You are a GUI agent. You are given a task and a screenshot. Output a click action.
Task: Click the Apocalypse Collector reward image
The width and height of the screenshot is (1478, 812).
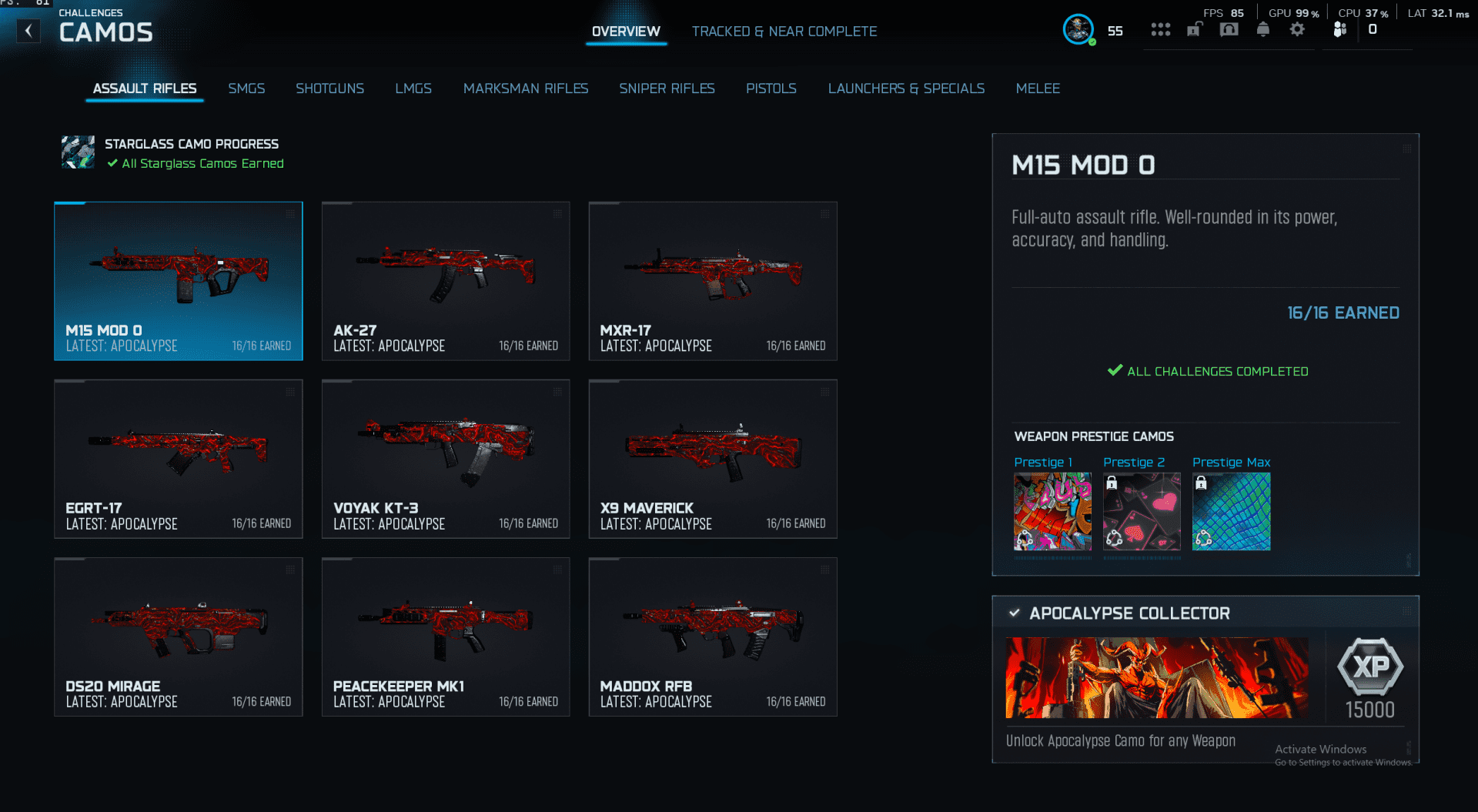1156,677
